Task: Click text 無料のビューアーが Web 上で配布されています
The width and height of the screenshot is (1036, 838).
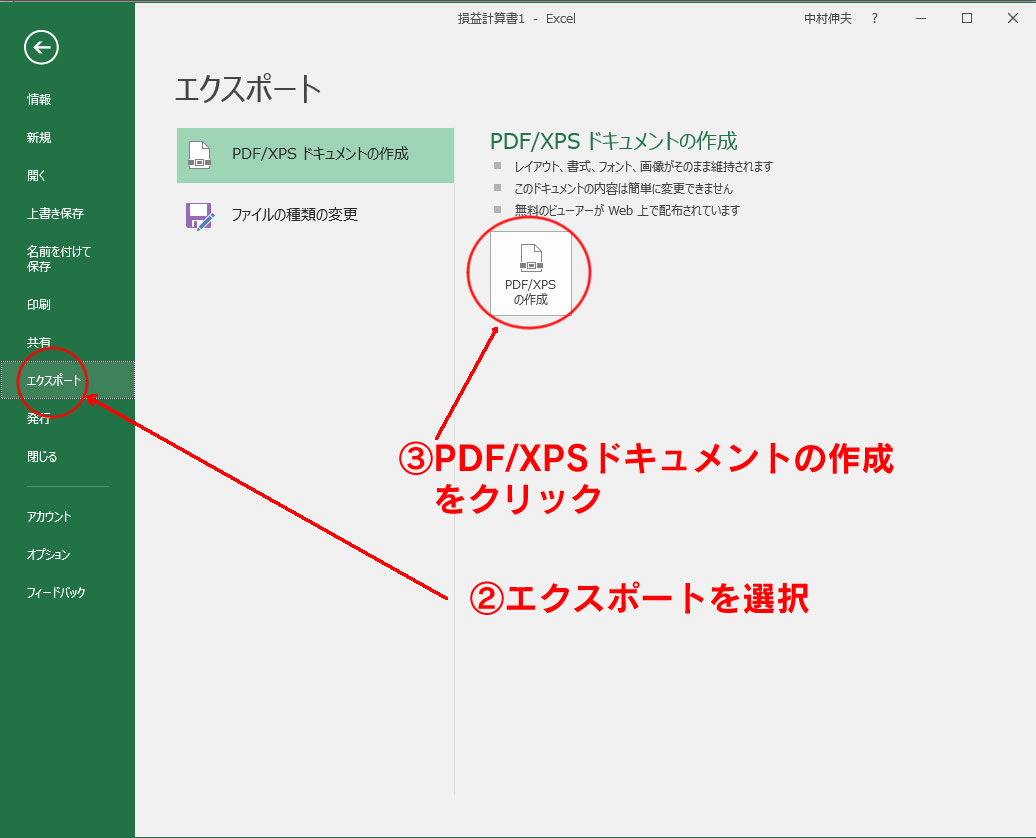Action: click(627, 210)
